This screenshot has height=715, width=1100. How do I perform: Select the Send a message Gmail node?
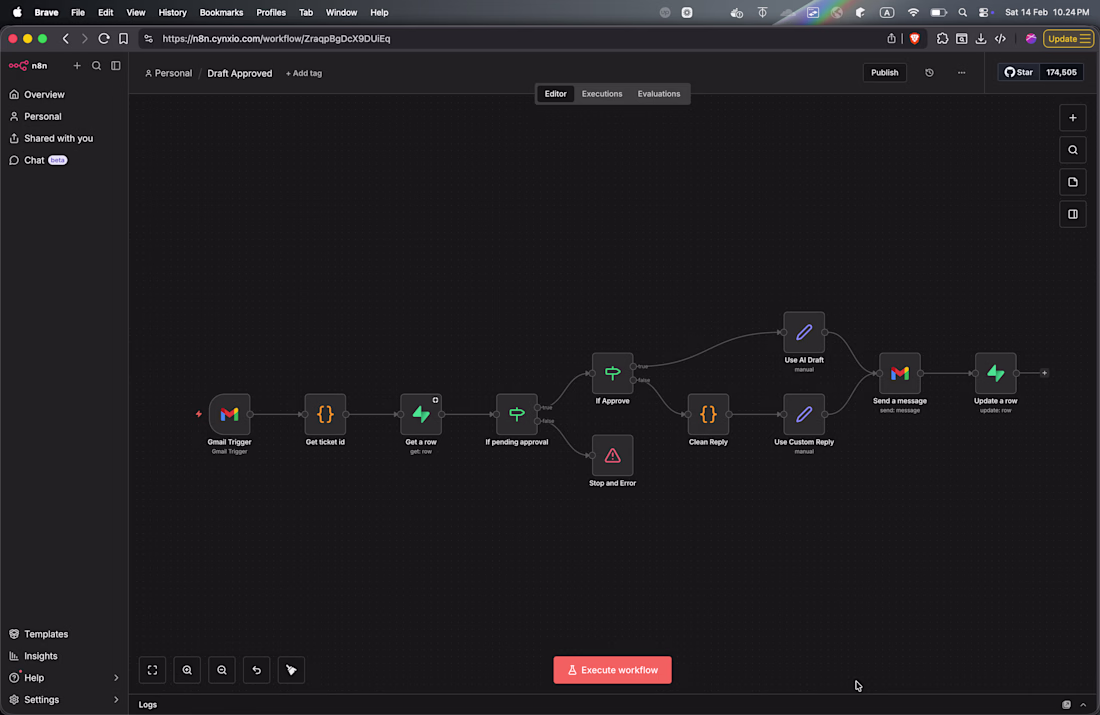coord(899,373)
